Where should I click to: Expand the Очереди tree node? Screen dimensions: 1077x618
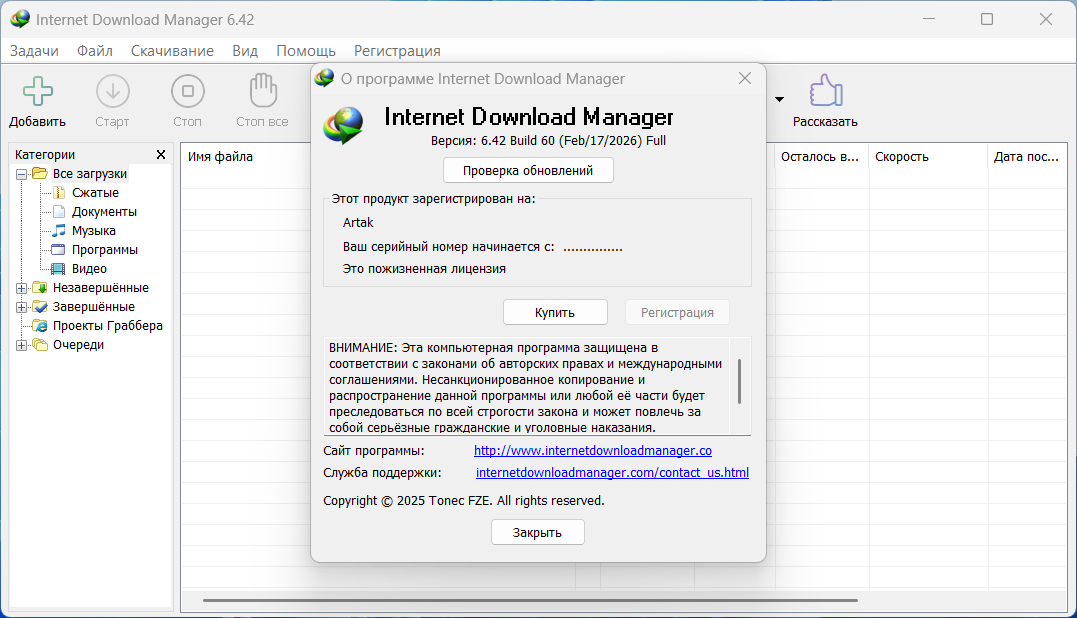[21, 345]
